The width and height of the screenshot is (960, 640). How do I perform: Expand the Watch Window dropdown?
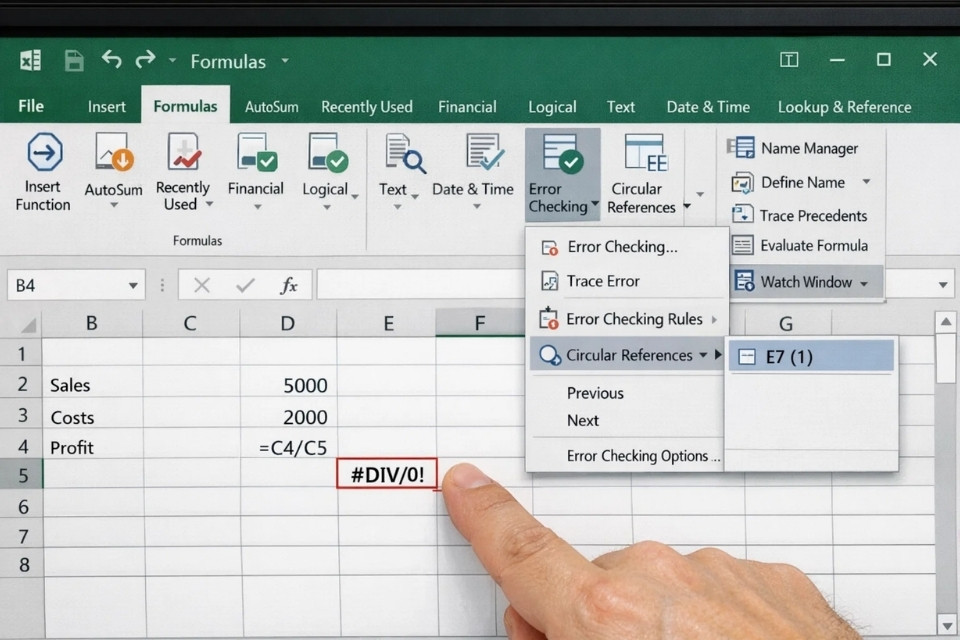tap(864, 283)
